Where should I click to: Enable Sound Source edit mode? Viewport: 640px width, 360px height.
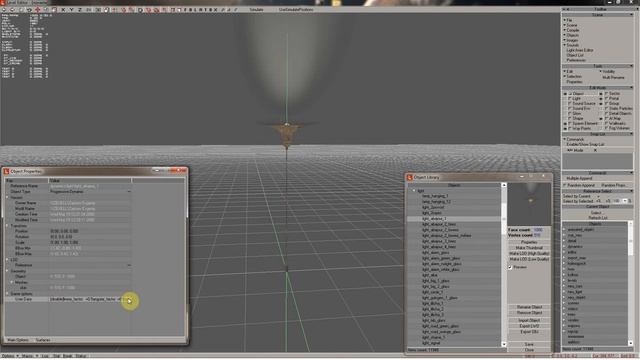pyautogui.click(x=582, y=104)
